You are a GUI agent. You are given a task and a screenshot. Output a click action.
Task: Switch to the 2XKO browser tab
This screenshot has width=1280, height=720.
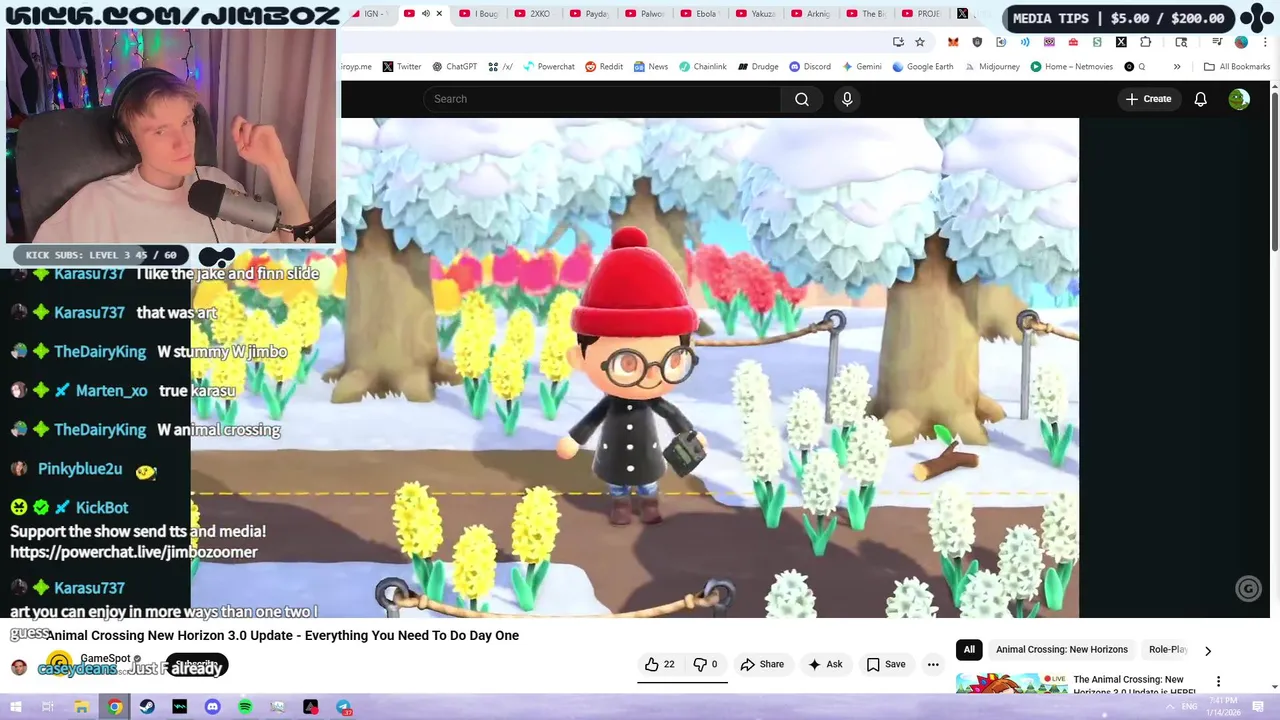532,14
